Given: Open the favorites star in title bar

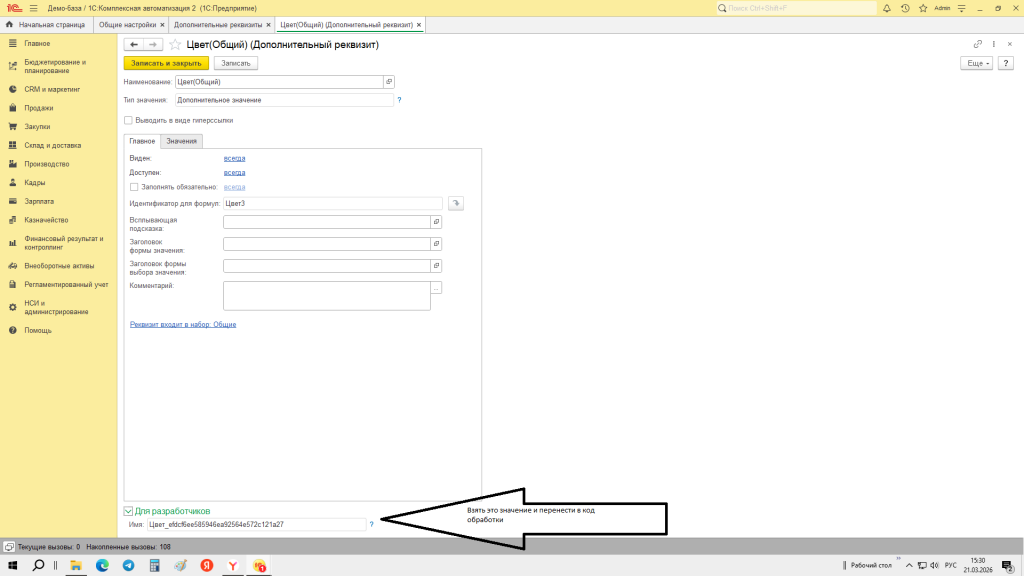Looking at the screenshot, I should click(x=923, y=8).
